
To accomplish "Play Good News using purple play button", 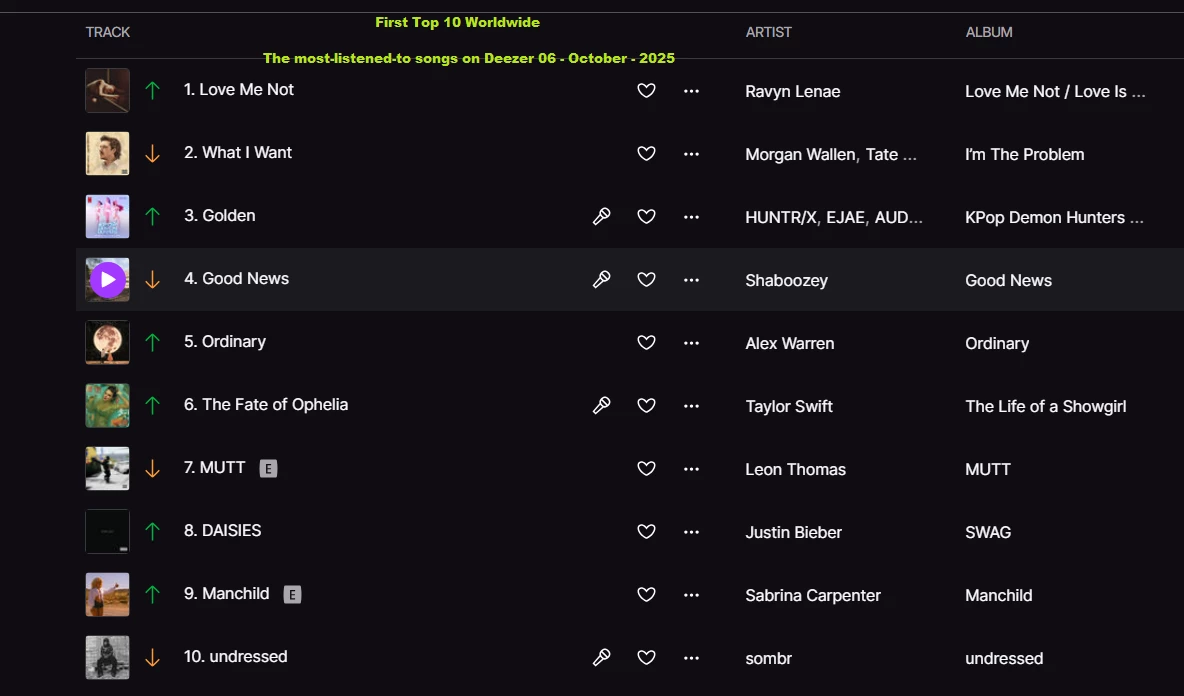I will click(x=108, y=279).
